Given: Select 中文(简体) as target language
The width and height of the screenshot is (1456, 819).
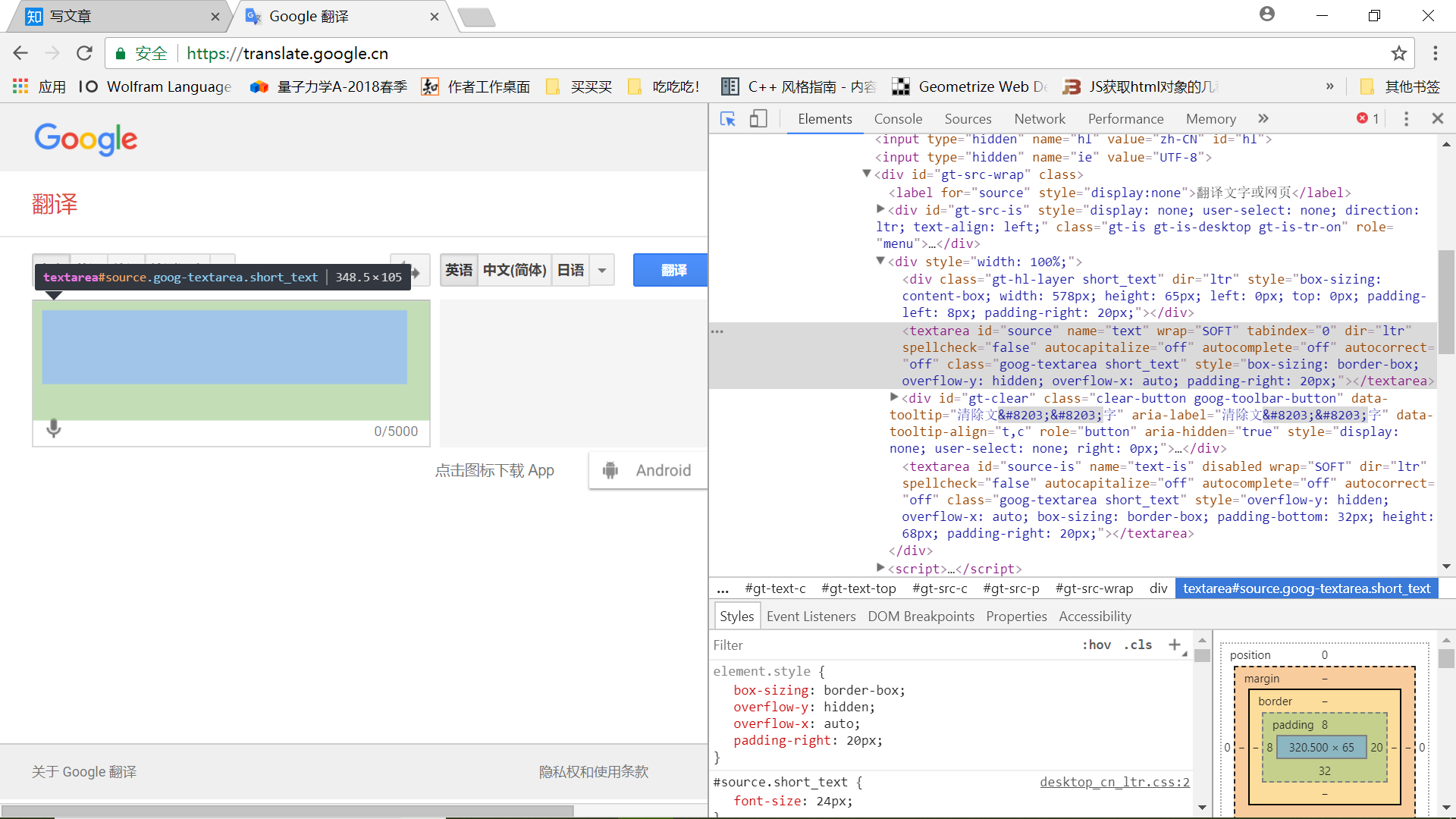Looking at the screenshot, I should pos(514,270).
